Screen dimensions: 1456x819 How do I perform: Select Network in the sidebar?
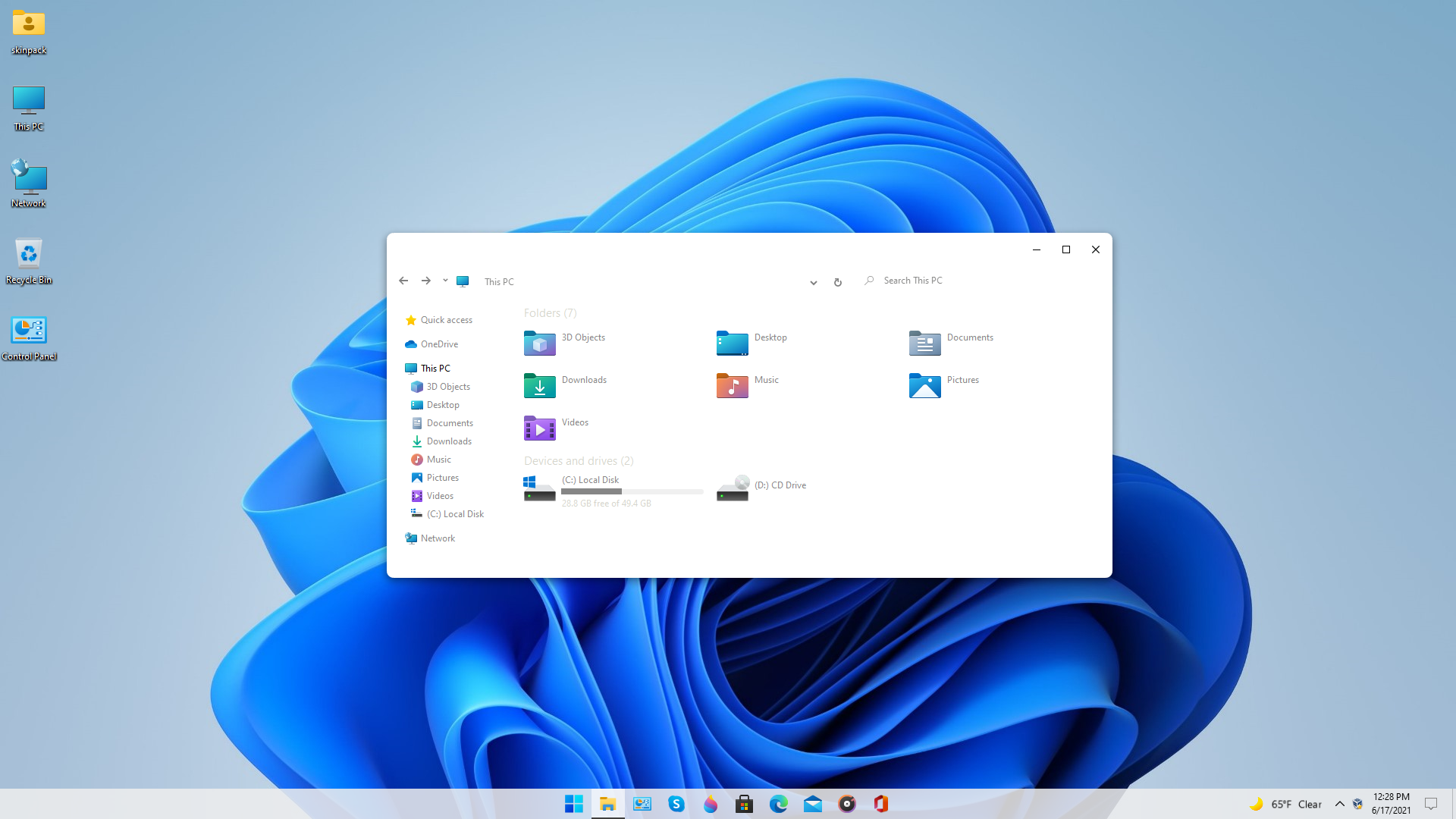(x=437, y=538)
